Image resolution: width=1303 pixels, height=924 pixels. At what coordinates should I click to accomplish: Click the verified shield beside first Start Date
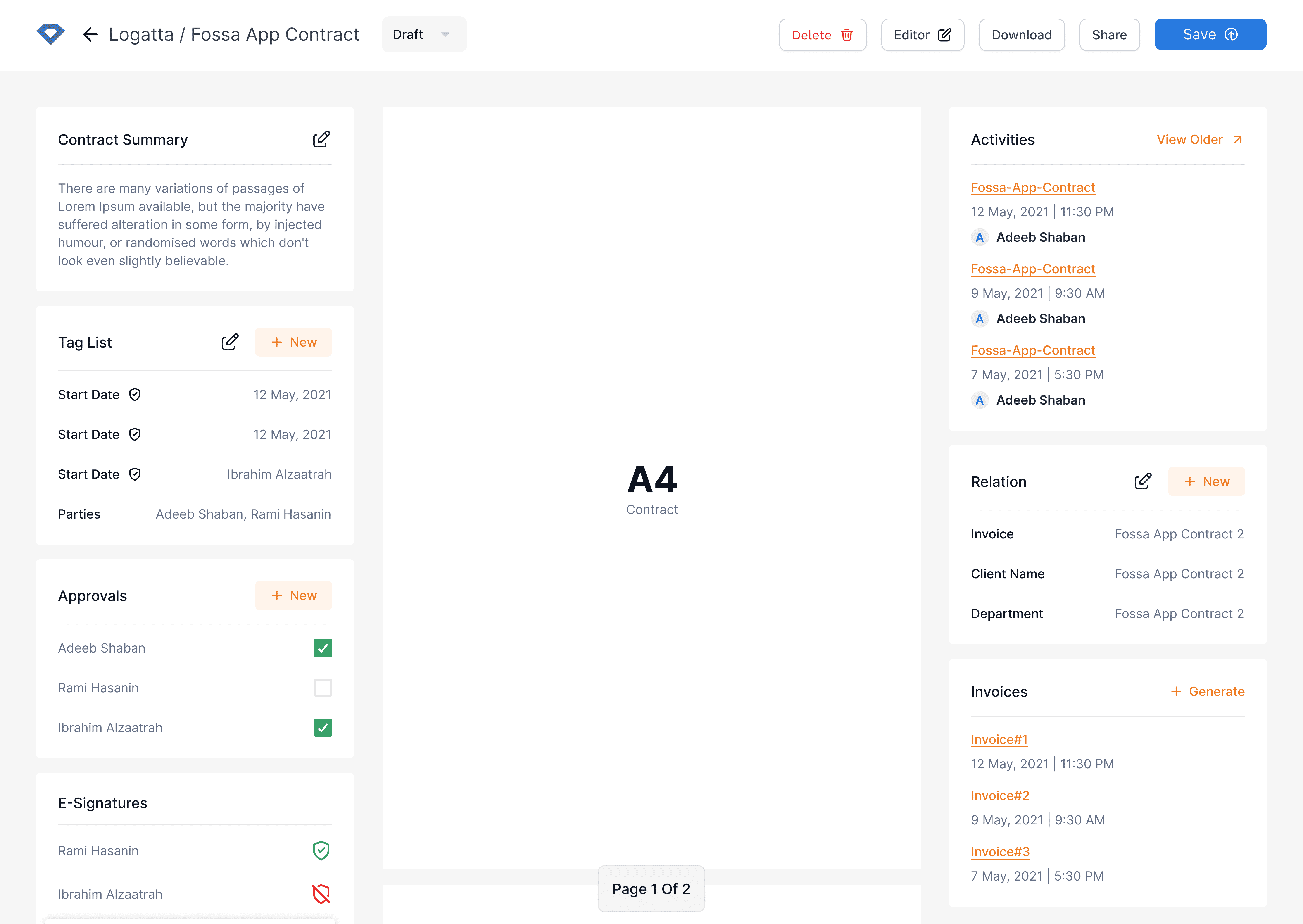[135, 395]
